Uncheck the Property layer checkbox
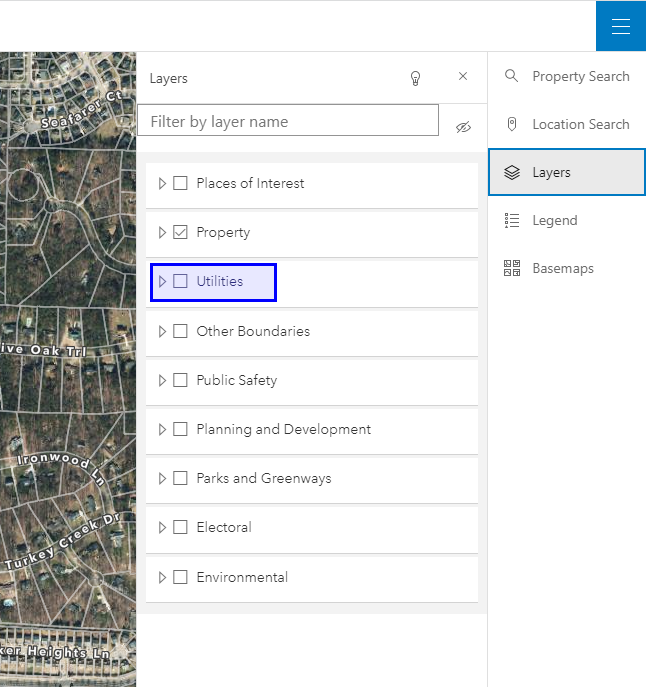The height and width of the screenshot is (687, 646). click(x=180, y=232)
